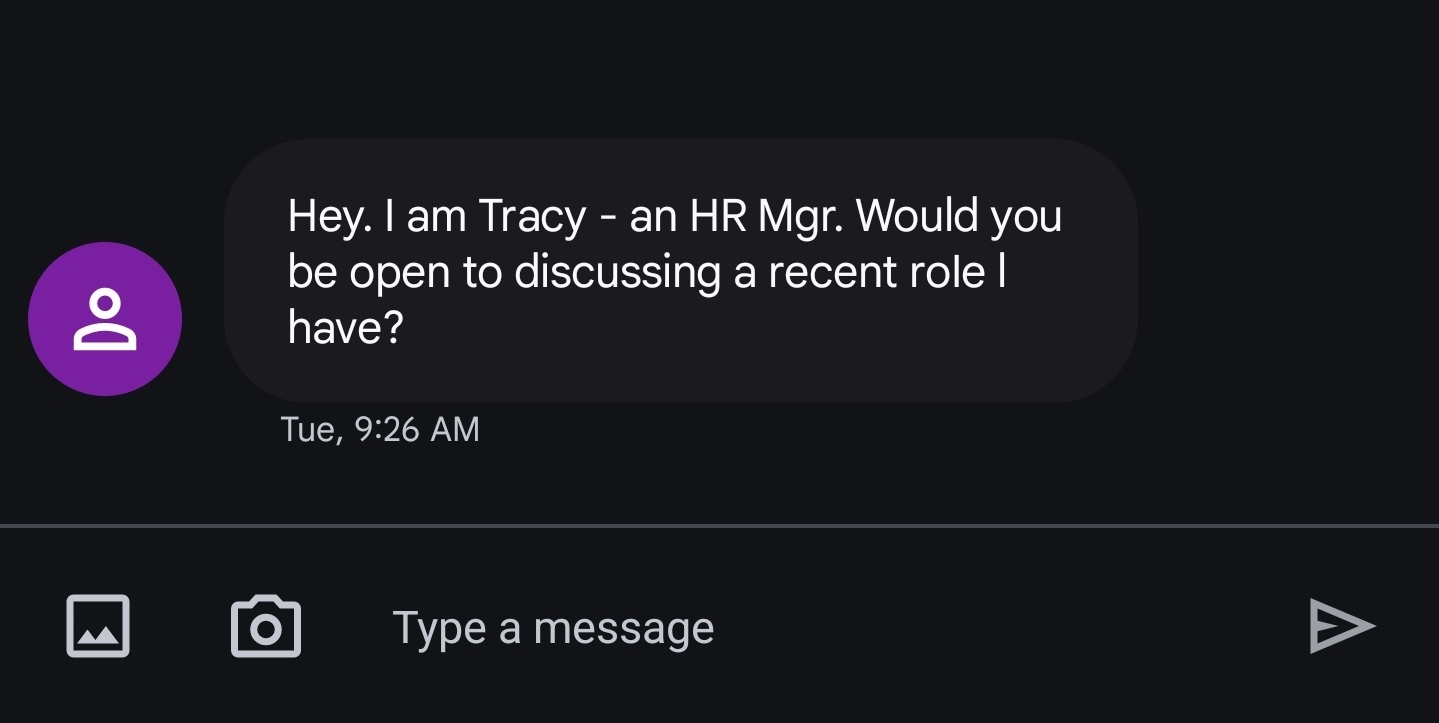Click the "Tue, 9:26 AM" timestamp
The width and height of the screenshot is (1439, 723).
pyautogui.click(x=380, y=429)
